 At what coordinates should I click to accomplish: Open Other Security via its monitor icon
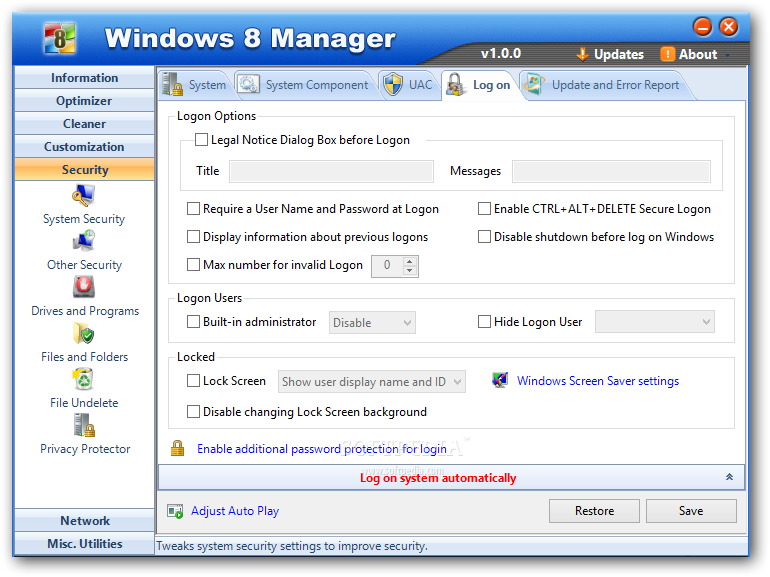(x=83, y=241)
